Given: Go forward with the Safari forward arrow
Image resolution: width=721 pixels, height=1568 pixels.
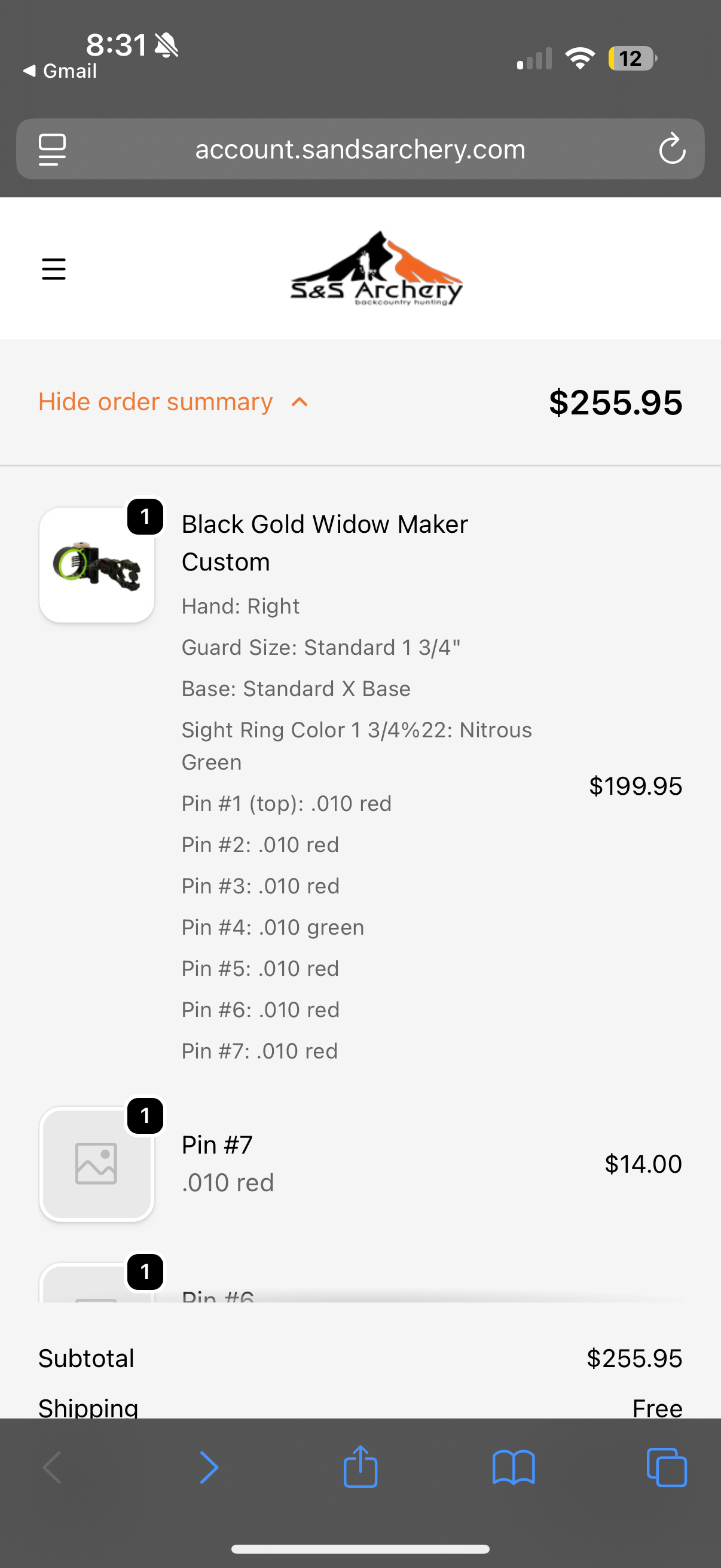Looking at the screenshot, I should tap(208, 1467).
